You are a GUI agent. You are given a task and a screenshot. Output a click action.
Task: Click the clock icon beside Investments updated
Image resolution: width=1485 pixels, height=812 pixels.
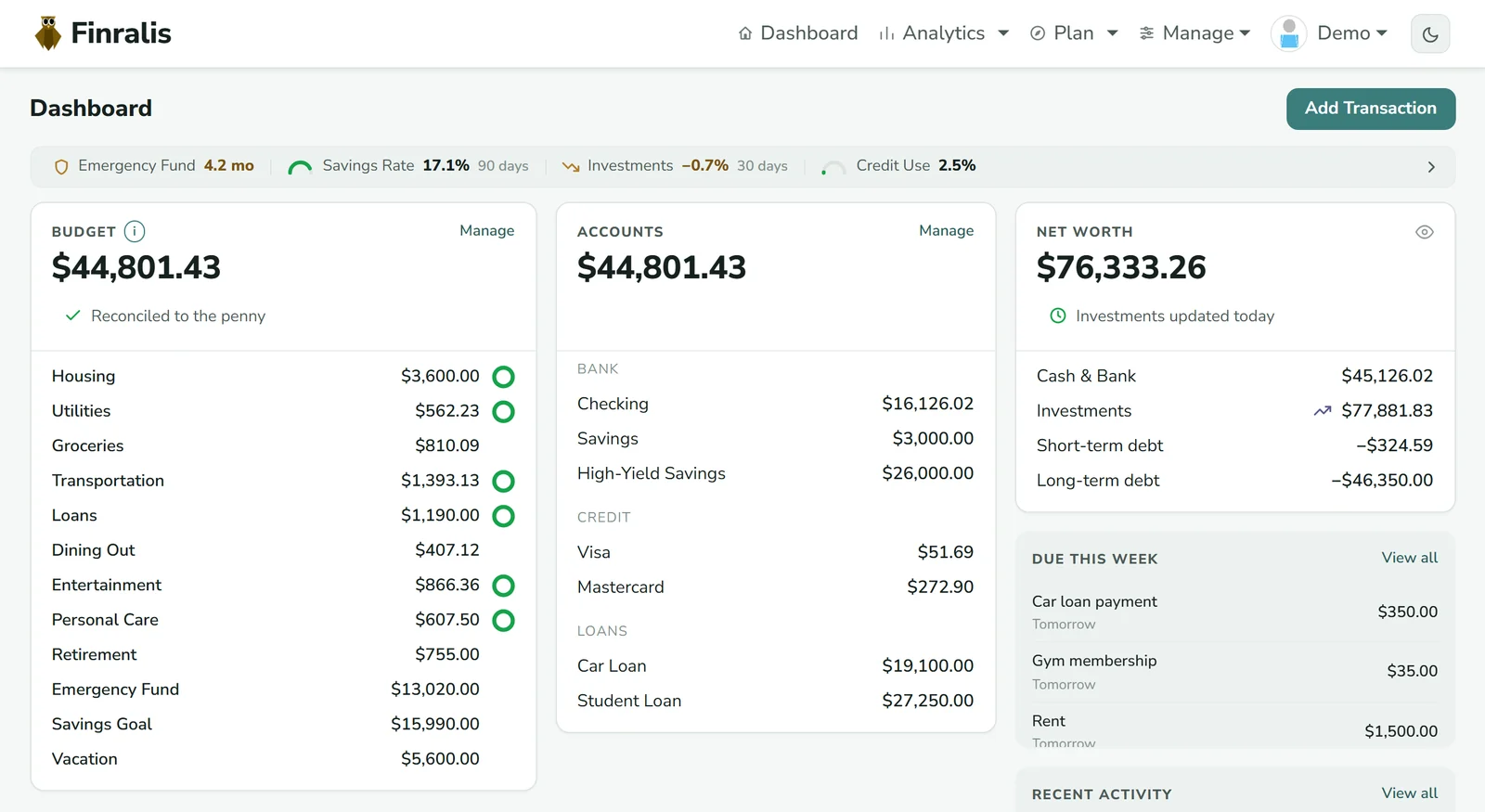point(1057,316)
